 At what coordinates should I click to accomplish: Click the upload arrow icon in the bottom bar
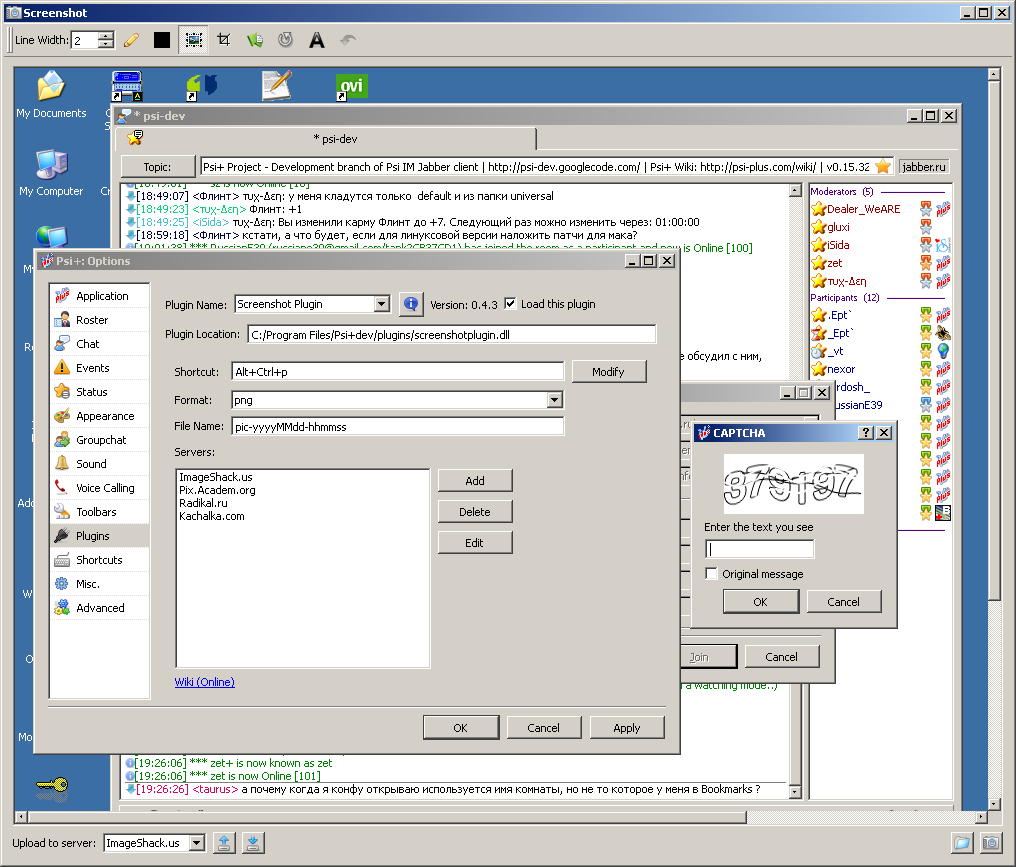224,843
